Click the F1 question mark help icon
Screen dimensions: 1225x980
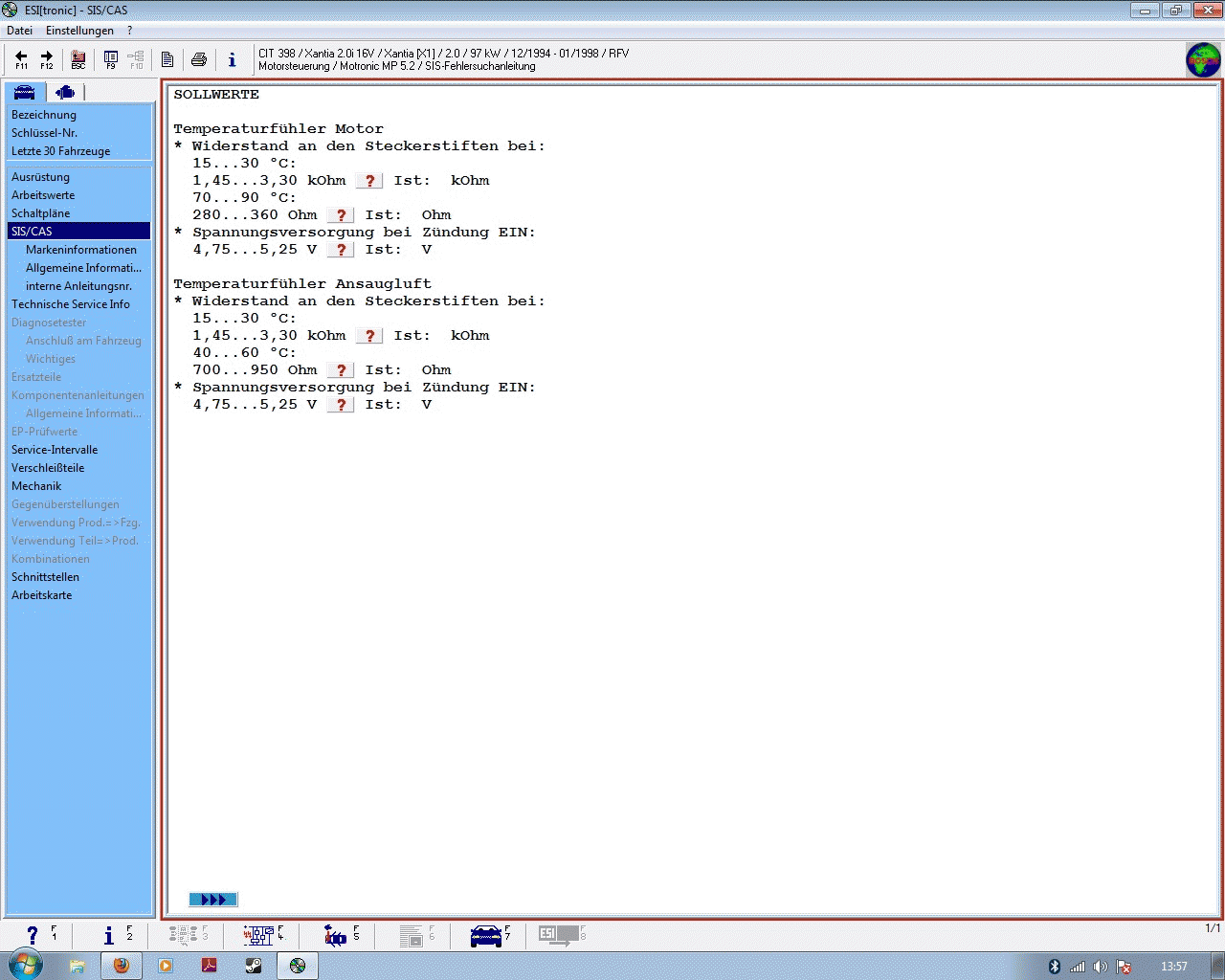[x=33, y=935]
